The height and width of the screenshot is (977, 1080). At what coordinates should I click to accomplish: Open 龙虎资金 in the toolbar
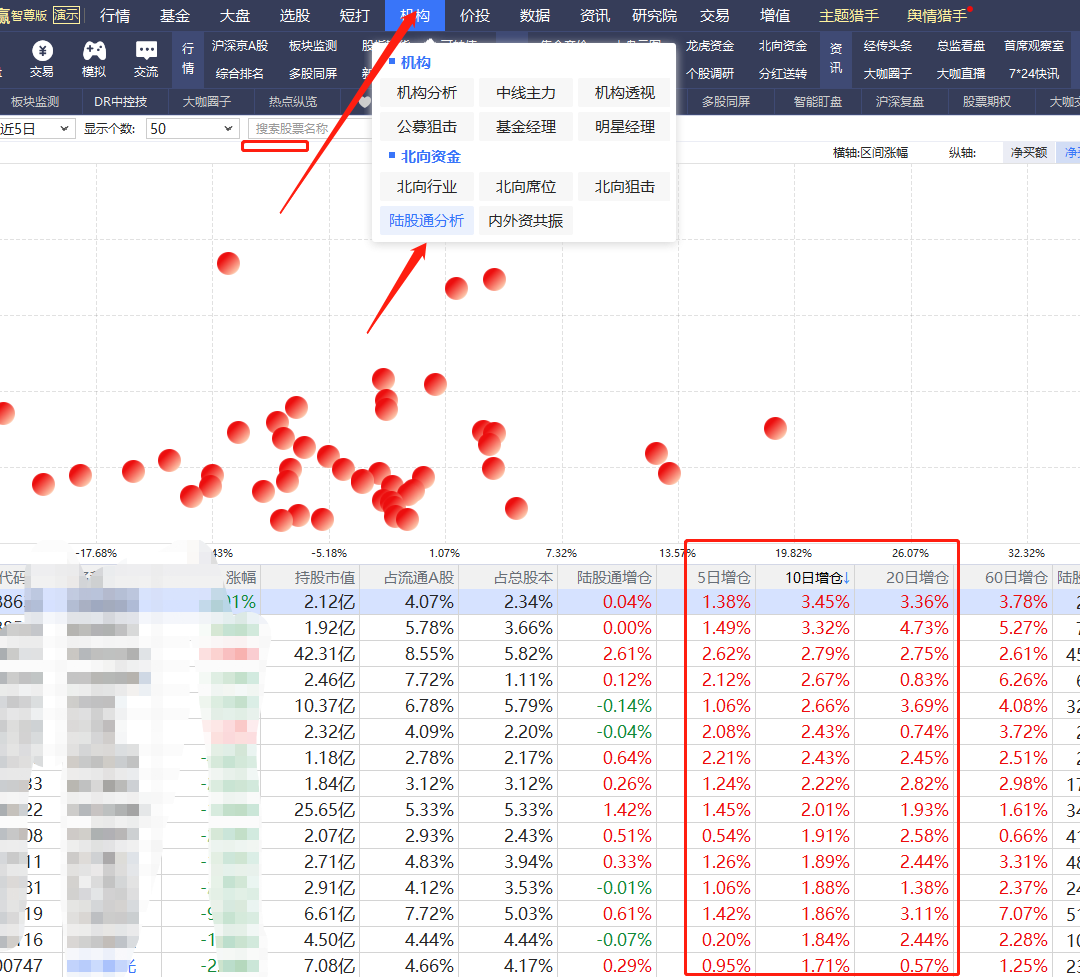[710, 46]
